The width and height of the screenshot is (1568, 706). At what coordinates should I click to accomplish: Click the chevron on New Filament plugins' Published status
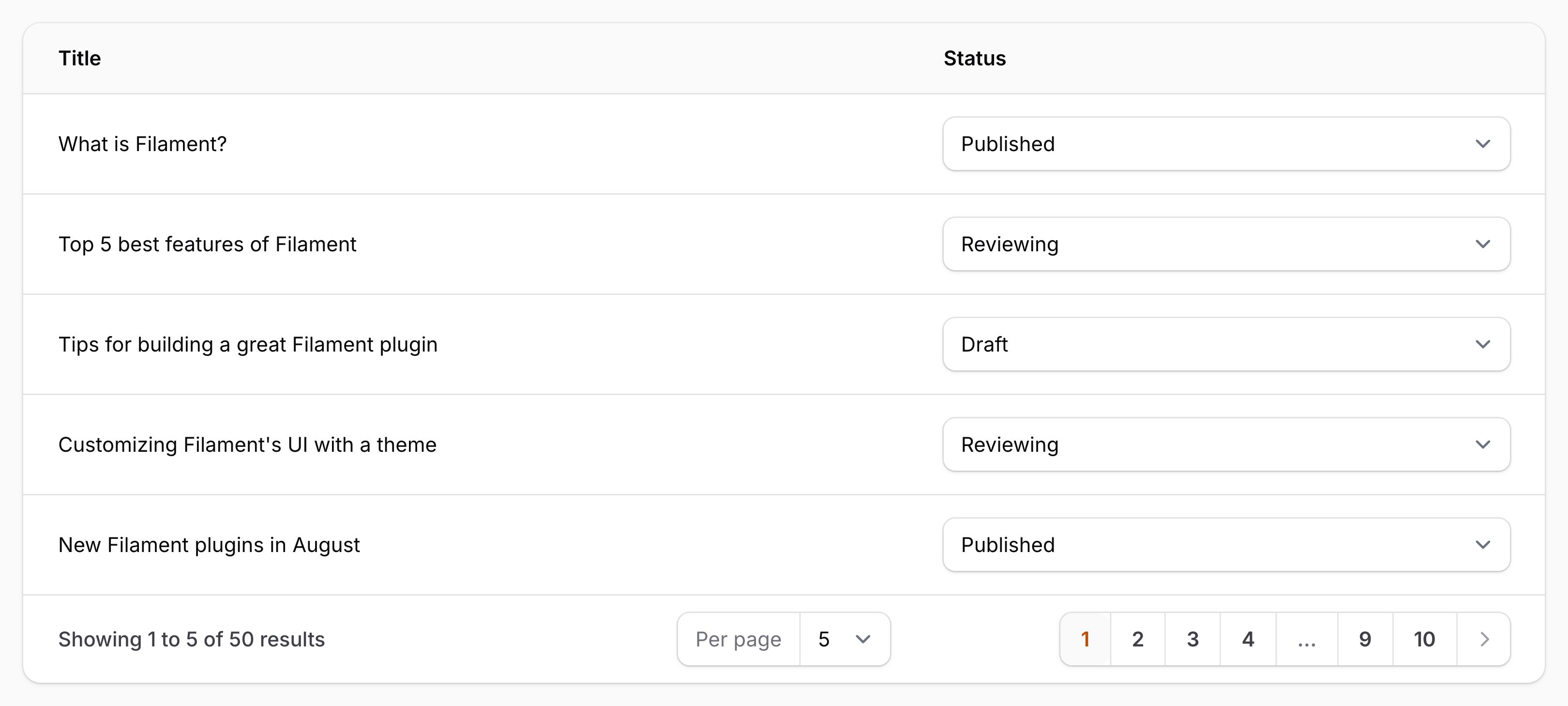pos(1483,545)
